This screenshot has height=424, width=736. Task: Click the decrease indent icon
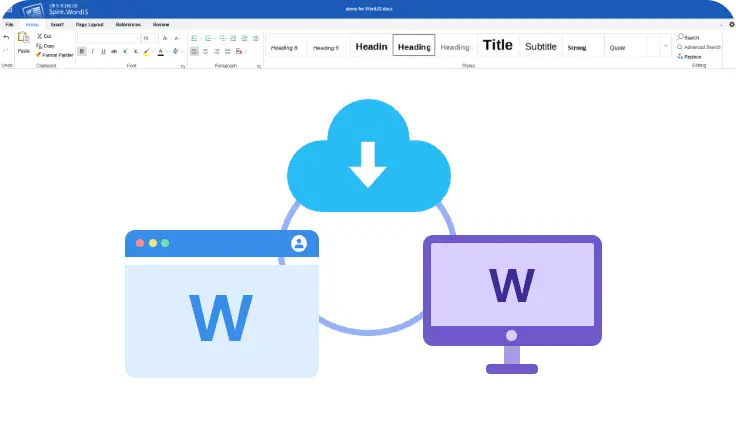pos(233,38)
